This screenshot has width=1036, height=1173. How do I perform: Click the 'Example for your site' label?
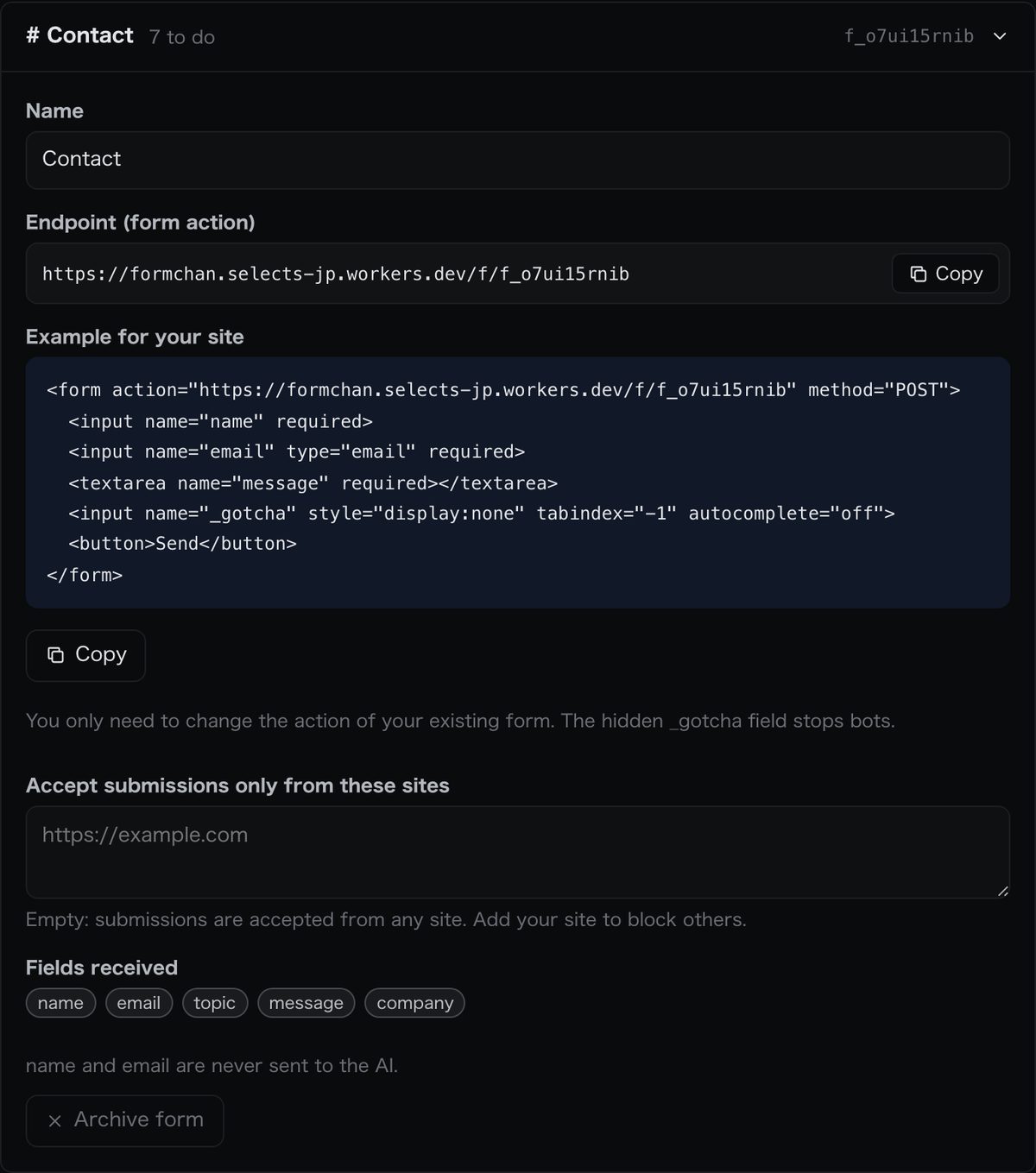pyautogui.click(x=135, y=337)
